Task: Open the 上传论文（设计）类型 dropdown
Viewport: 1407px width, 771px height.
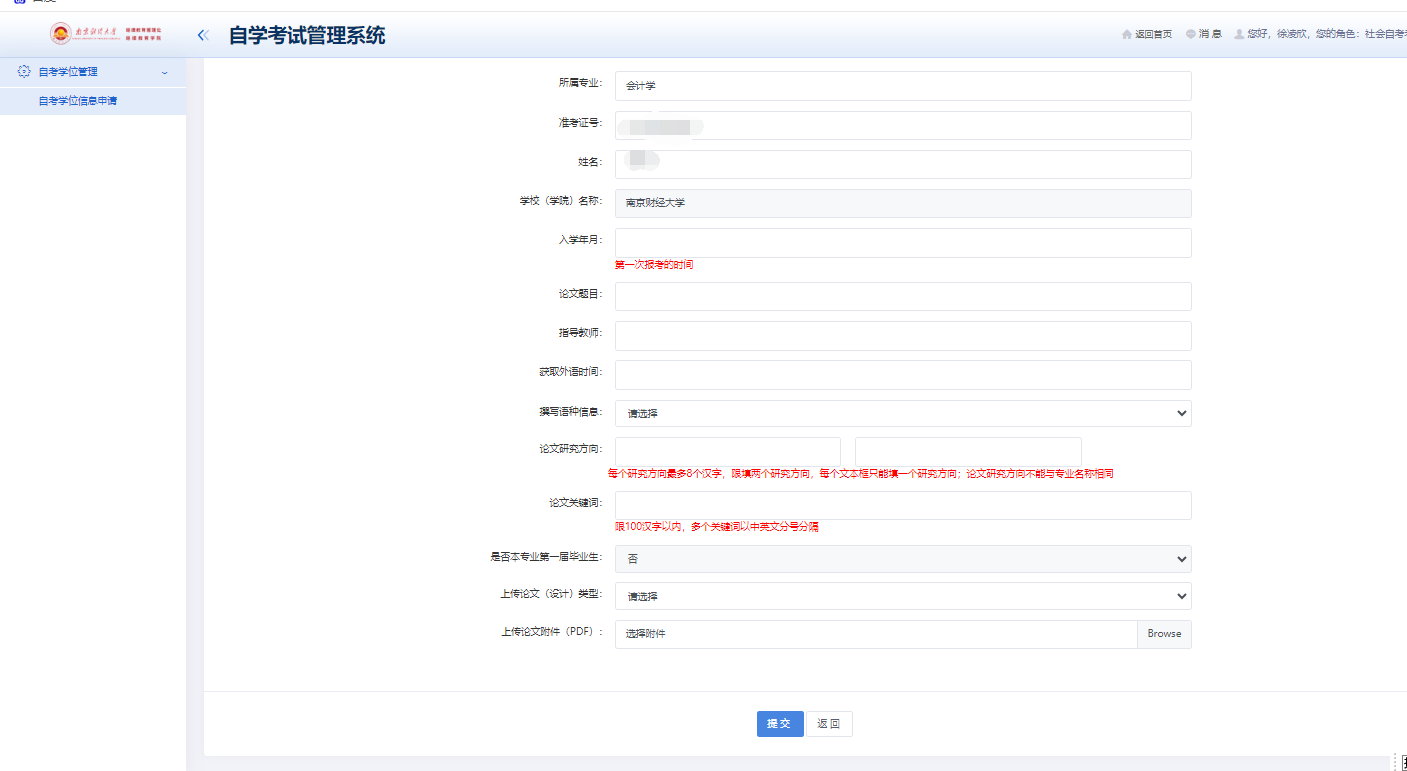Action: 900,596
